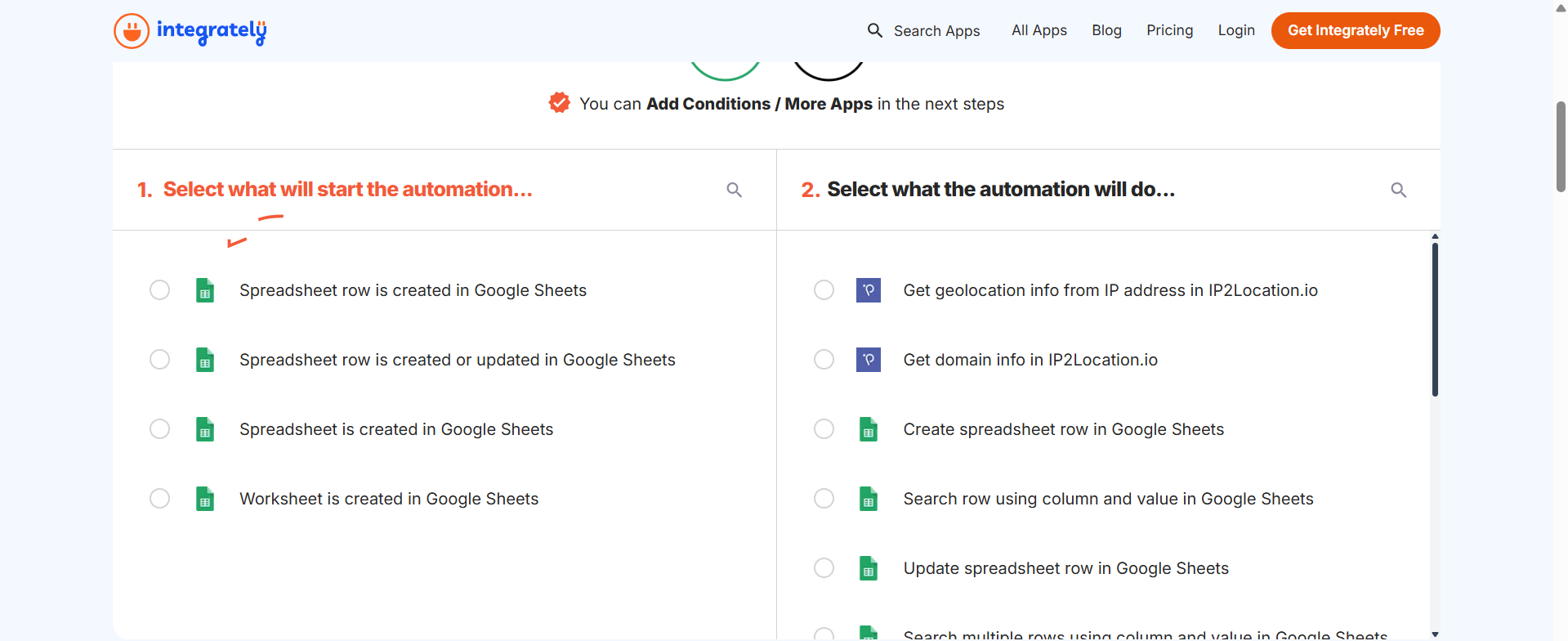Click text 'Create spreadsheet row in Google Sheets'
Viewport: 1568px width, 641px height.
(x=1064, y=429)
